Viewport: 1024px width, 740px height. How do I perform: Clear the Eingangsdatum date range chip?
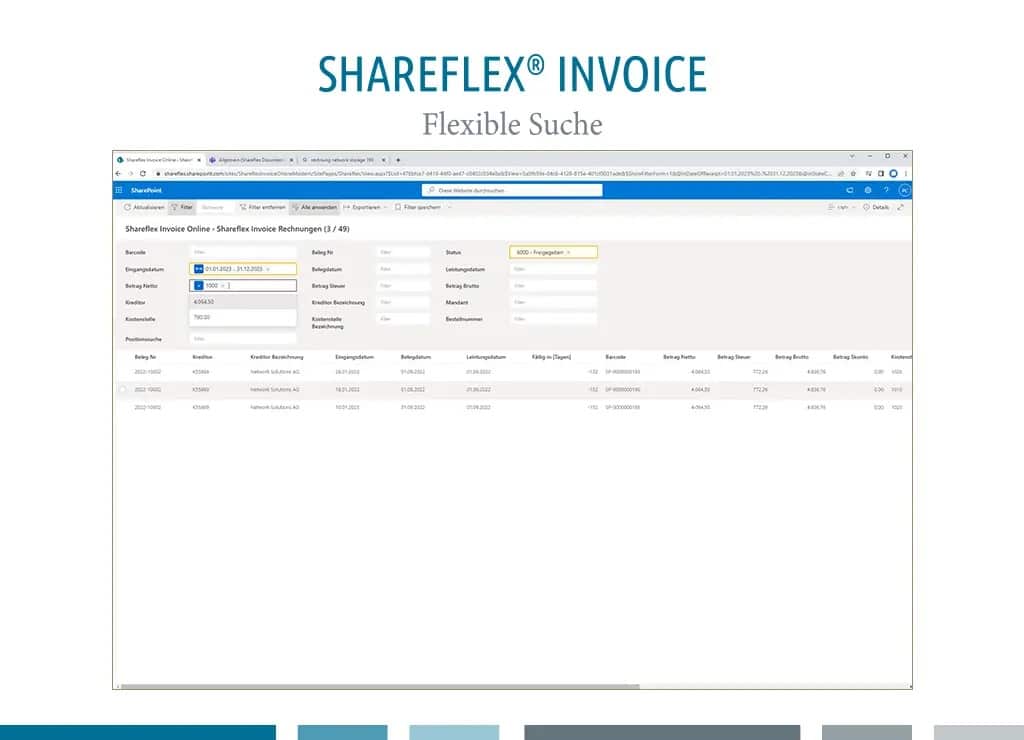point(267,268)
